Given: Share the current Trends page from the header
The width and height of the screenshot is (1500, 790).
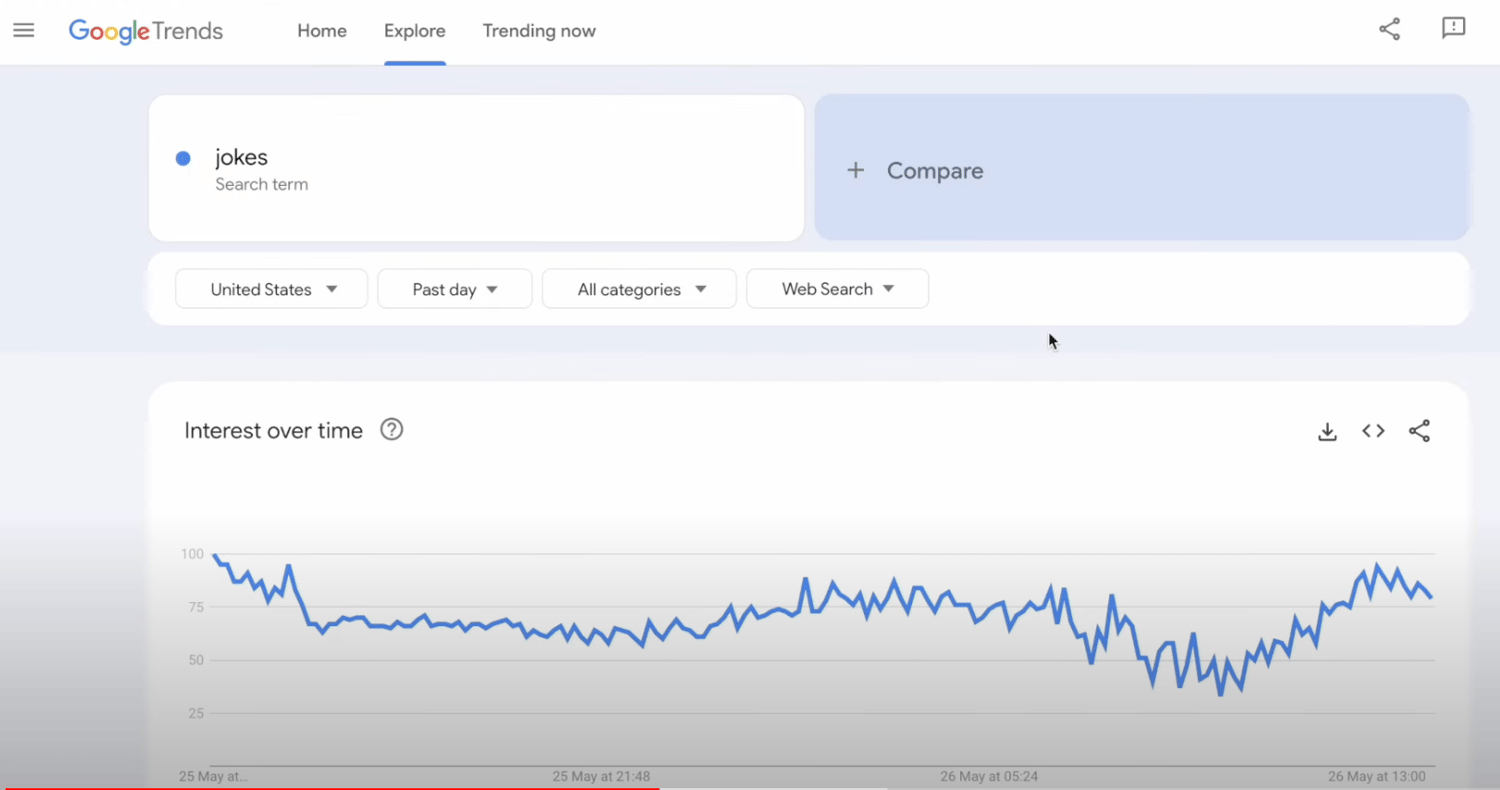Looking at the screenshot, I should (x=1389, y=29).
